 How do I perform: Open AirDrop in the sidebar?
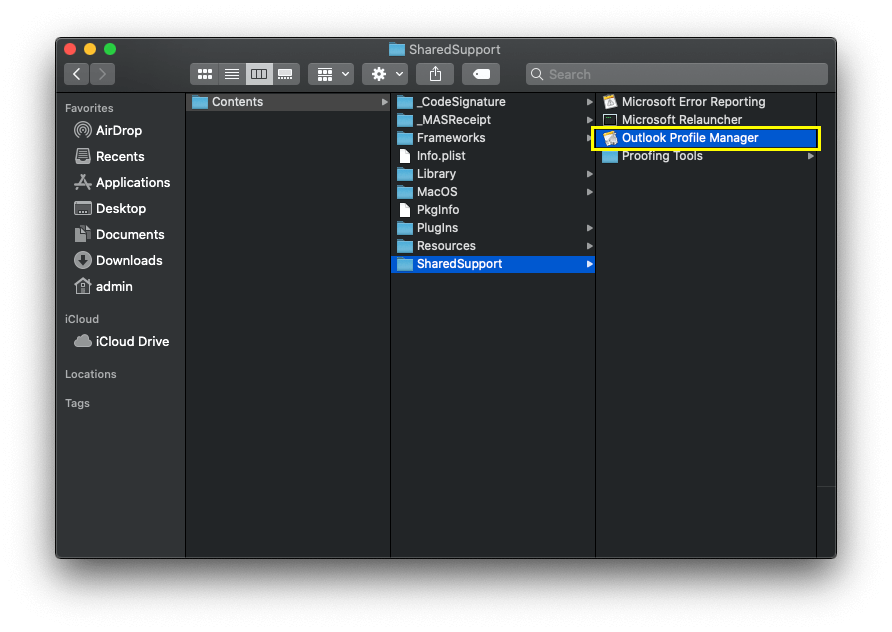coord(108,130)
